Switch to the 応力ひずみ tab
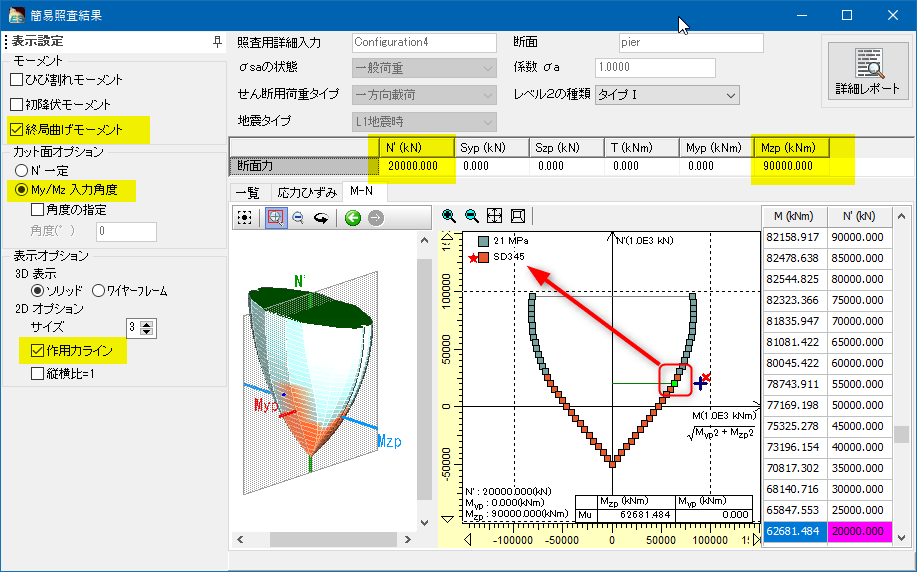917x572 pixels. (x=307, y=192)
